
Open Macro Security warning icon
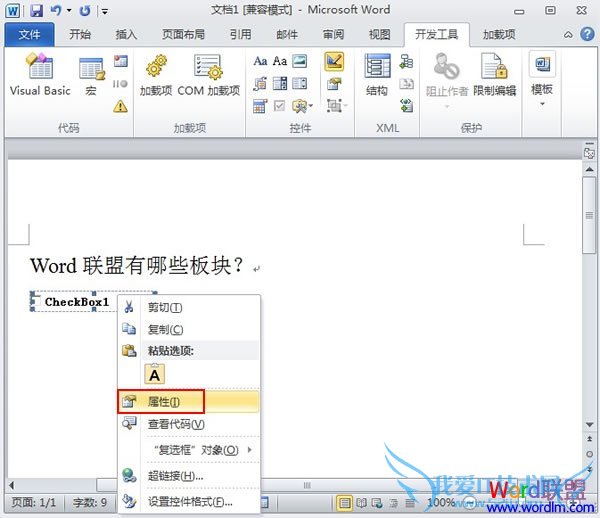(121, 106)
